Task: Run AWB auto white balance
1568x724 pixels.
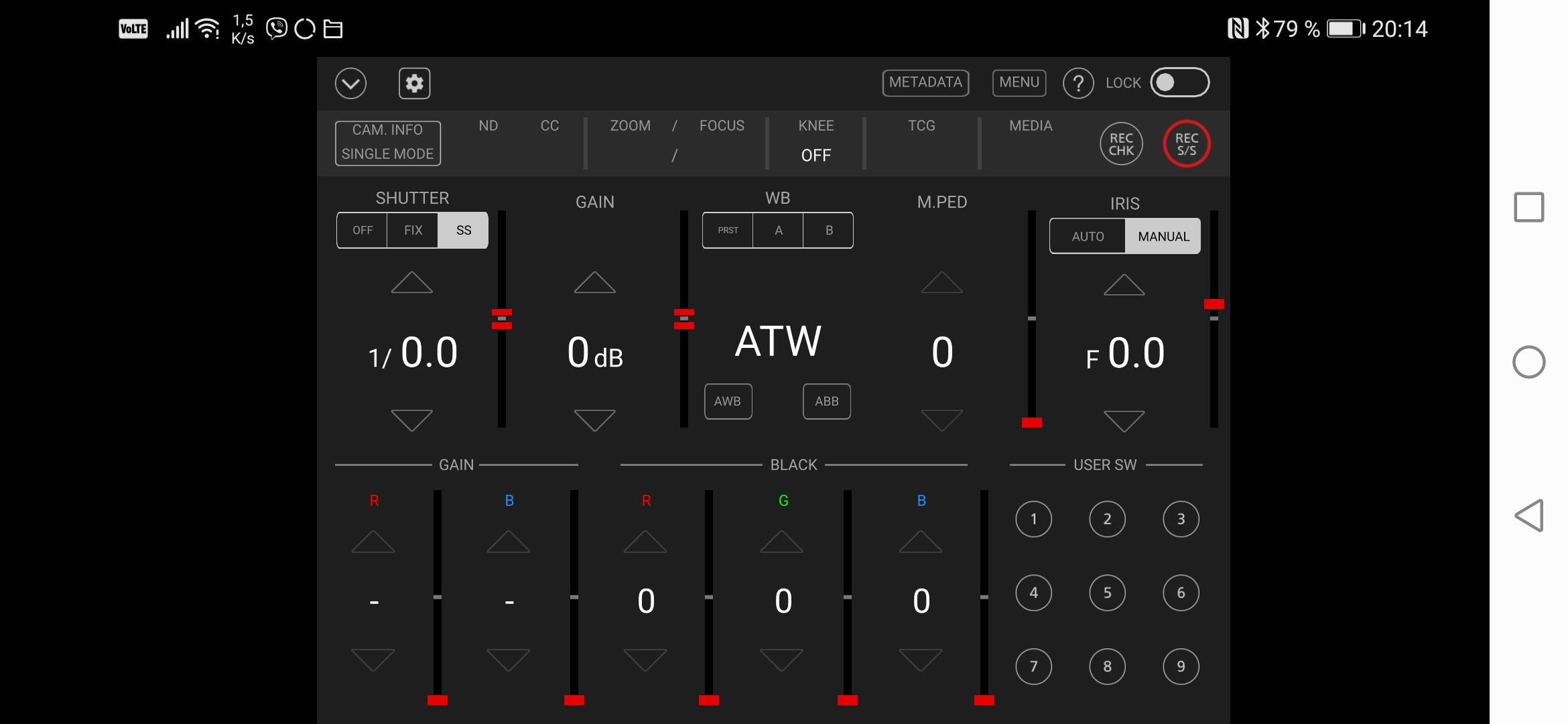Action: pos(728,402)
